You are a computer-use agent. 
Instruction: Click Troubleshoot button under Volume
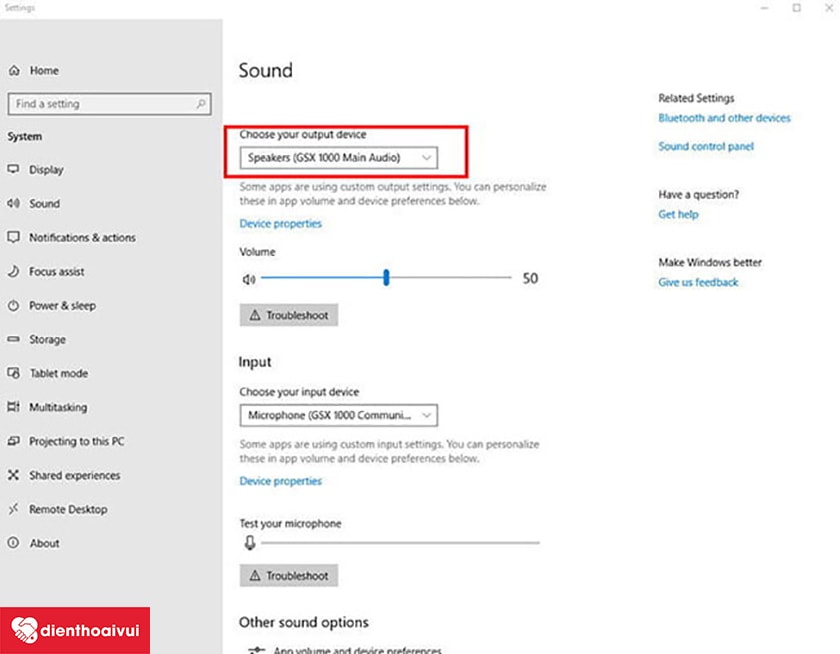(x=289, y=316)
